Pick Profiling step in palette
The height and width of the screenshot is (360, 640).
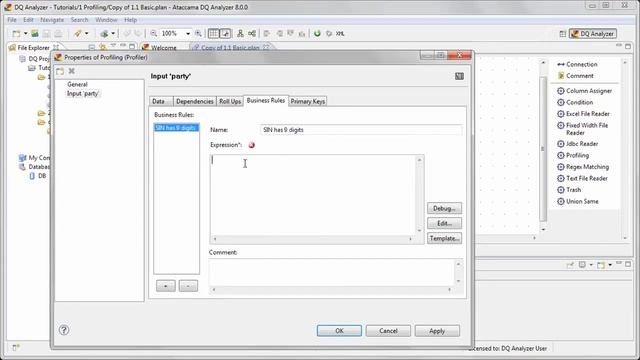[x=573, y=156]
